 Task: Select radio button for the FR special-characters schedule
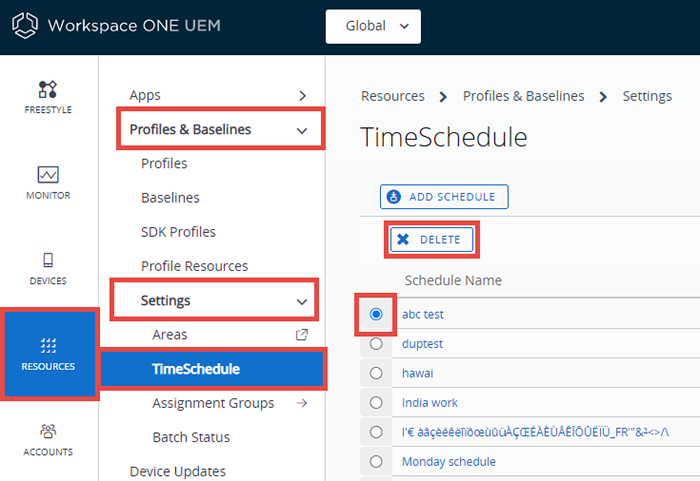(x=376, y=432)
